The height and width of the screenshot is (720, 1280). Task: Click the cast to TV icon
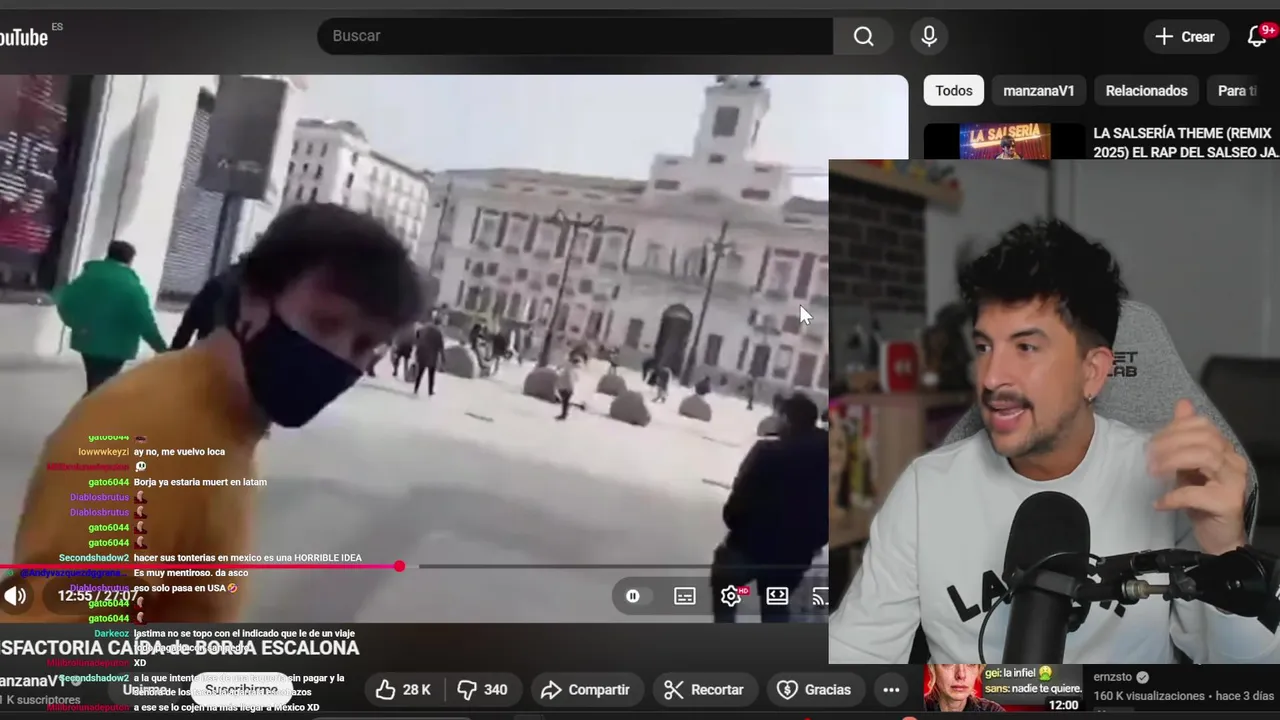[820, 597]
